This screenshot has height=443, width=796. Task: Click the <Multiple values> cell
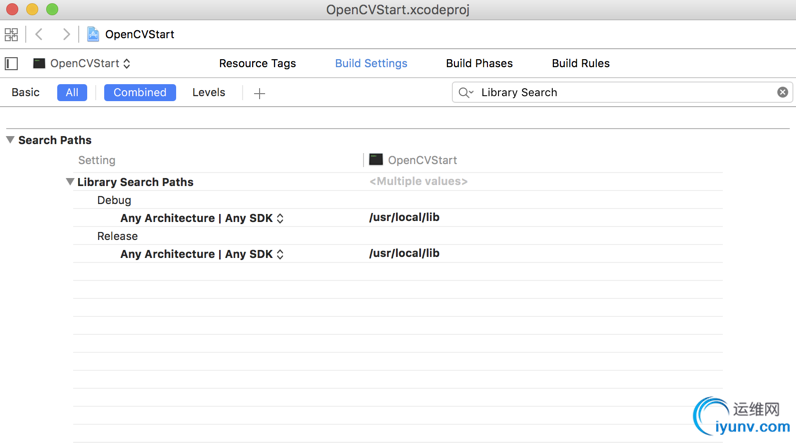coord(418,181)
